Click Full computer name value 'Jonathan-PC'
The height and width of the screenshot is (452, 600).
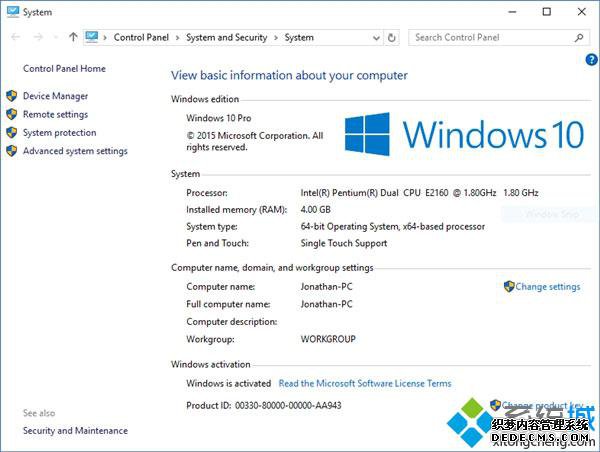[326, 304]
